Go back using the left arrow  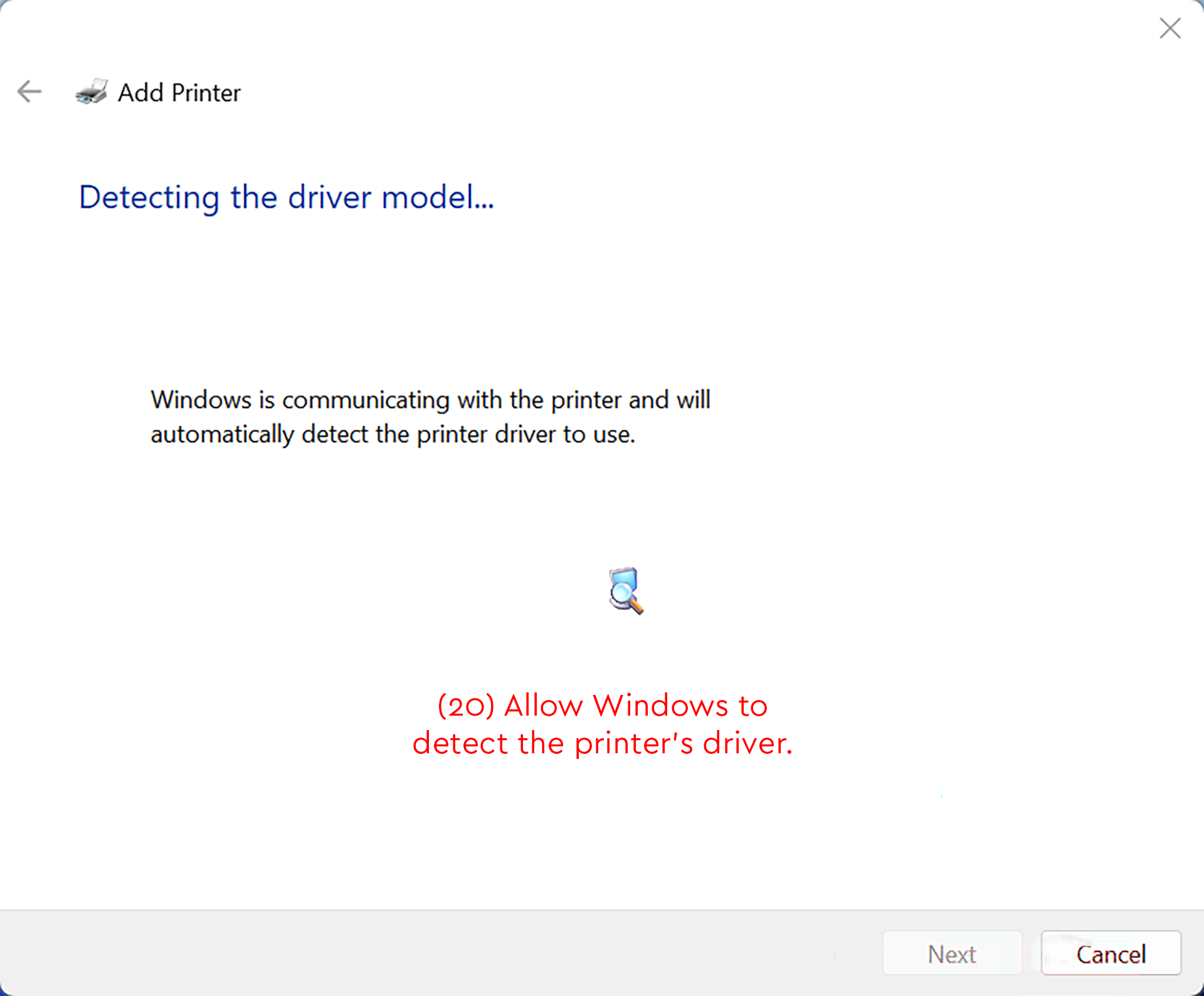[29, 92]
